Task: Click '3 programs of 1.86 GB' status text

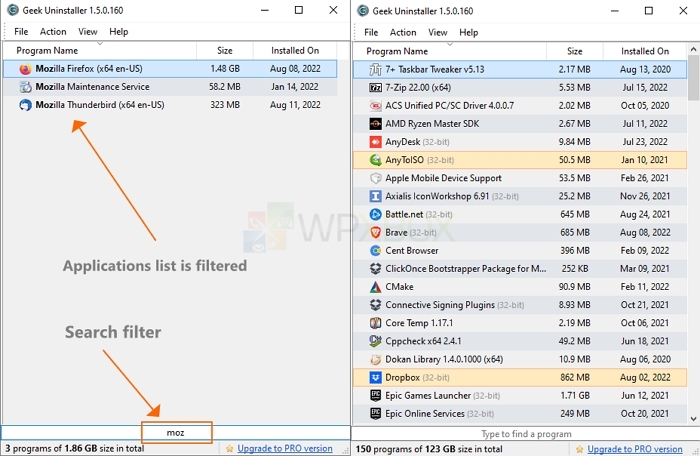Action: pos(75,448)
